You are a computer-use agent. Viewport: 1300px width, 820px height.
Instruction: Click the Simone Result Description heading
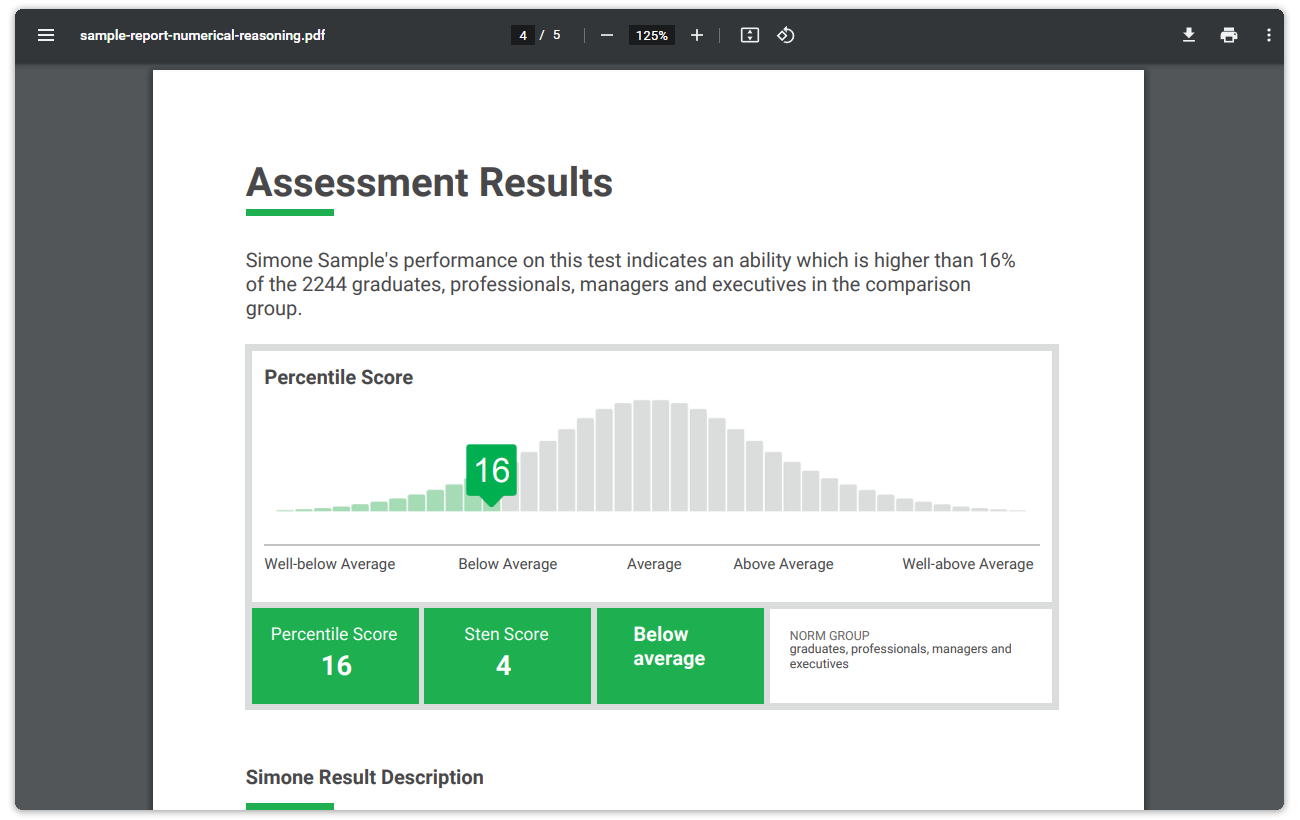pyautogui.click(x=364, y=777)
